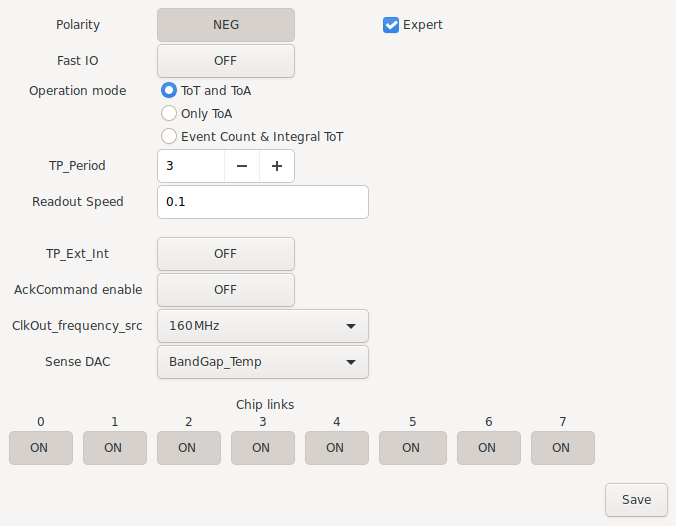Click the Readout Speed input field

tap(263, 202)
